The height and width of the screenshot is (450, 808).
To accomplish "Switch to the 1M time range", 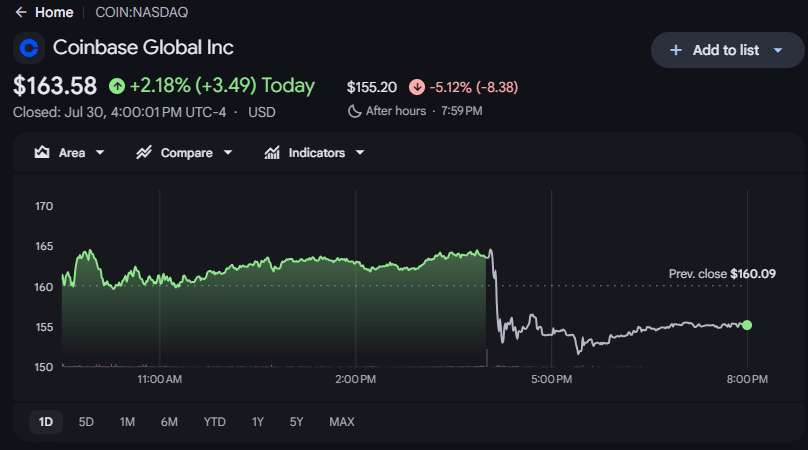I will pos(127,422).
